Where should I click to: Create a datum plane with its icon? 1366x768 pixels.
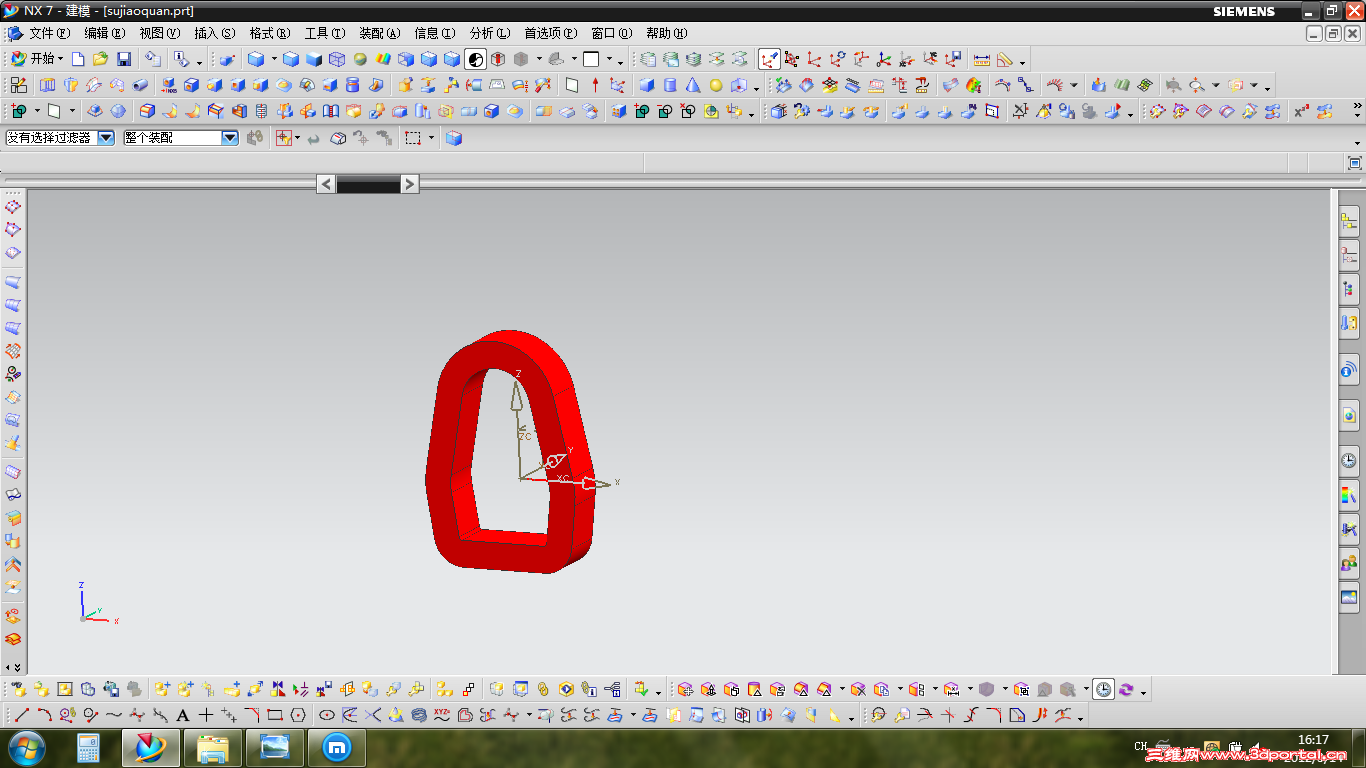coord(572,85)
